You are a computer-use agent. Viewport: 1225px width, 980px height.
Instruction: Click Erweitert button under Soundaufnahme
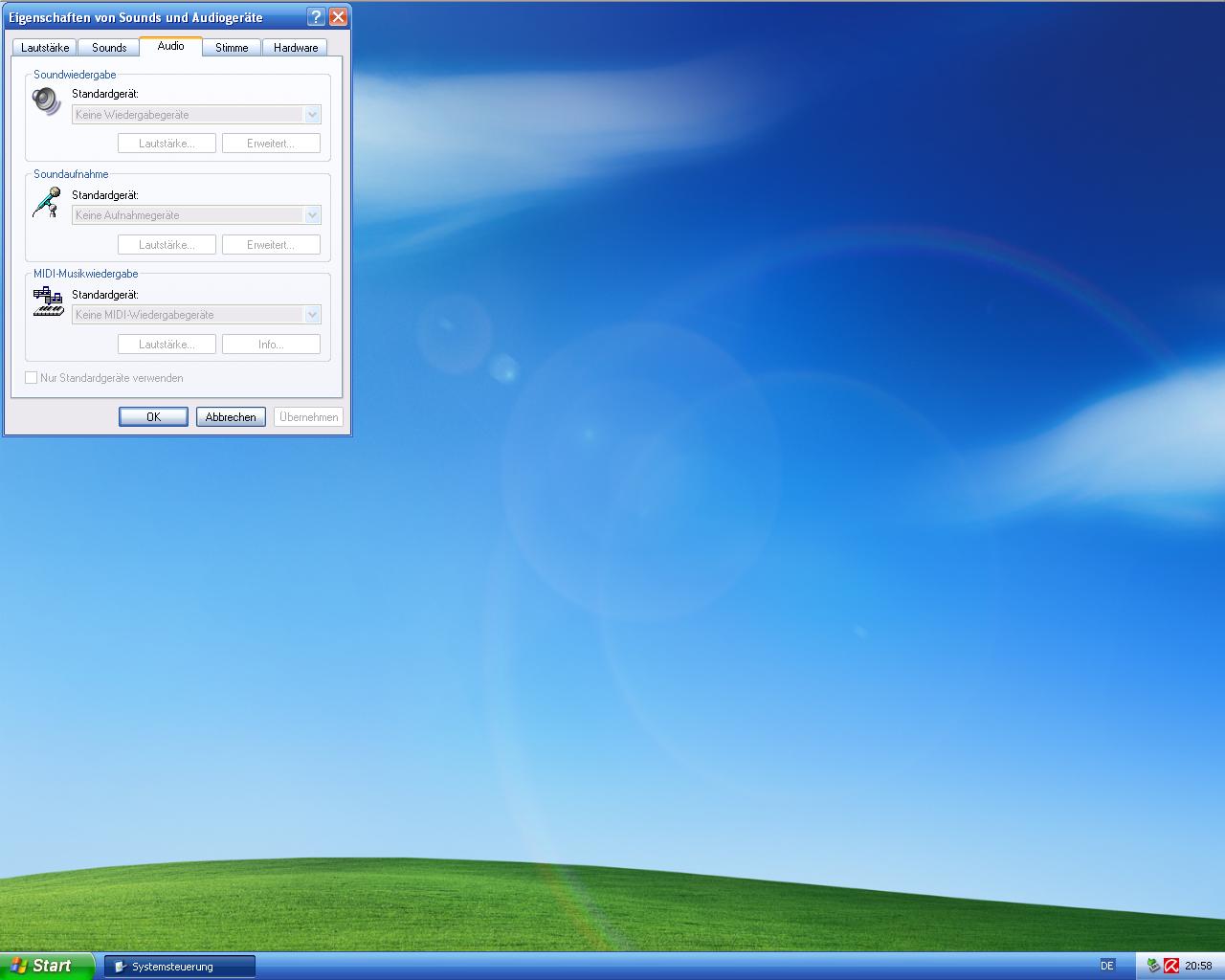click(271, 245)
